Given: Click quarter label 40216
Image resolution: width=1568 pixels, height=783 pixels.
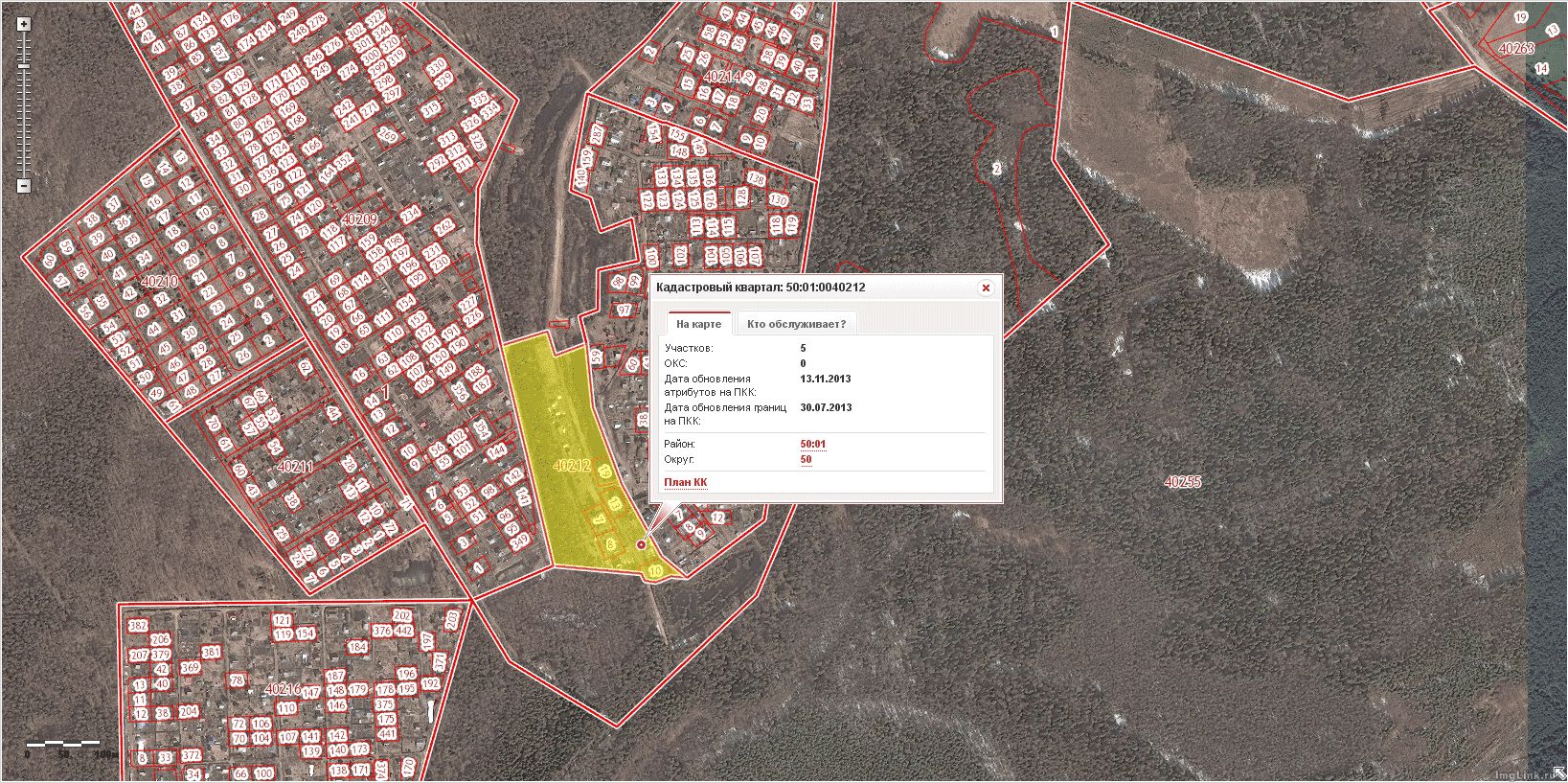Looking at the screenshot, I should pyautogui.click(x=283, y=688).
